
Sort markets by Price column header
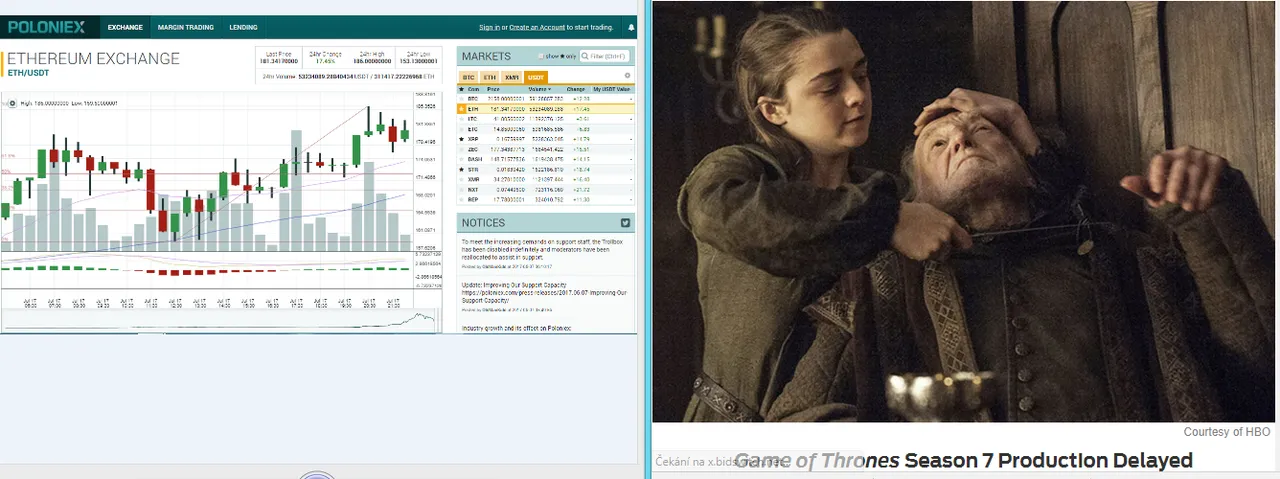[x=493, y=89]
